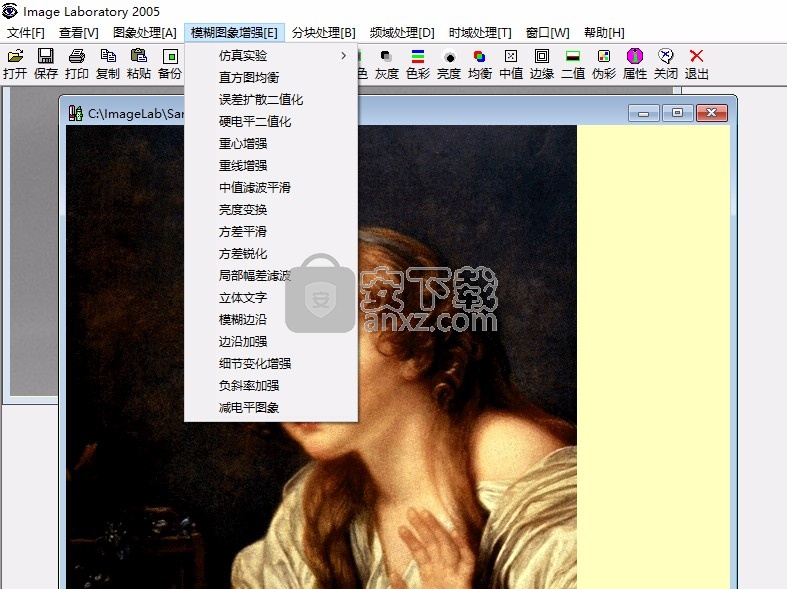The image size is (787, 589).
Task: Select 负斜率加强 menu entry
Action: pos(271,386)
